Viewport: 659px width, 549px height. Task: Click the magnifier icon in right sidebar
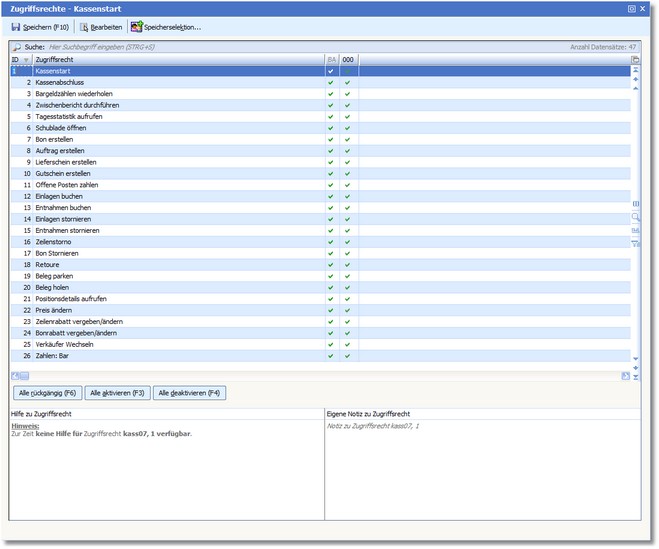pos(635,216)
